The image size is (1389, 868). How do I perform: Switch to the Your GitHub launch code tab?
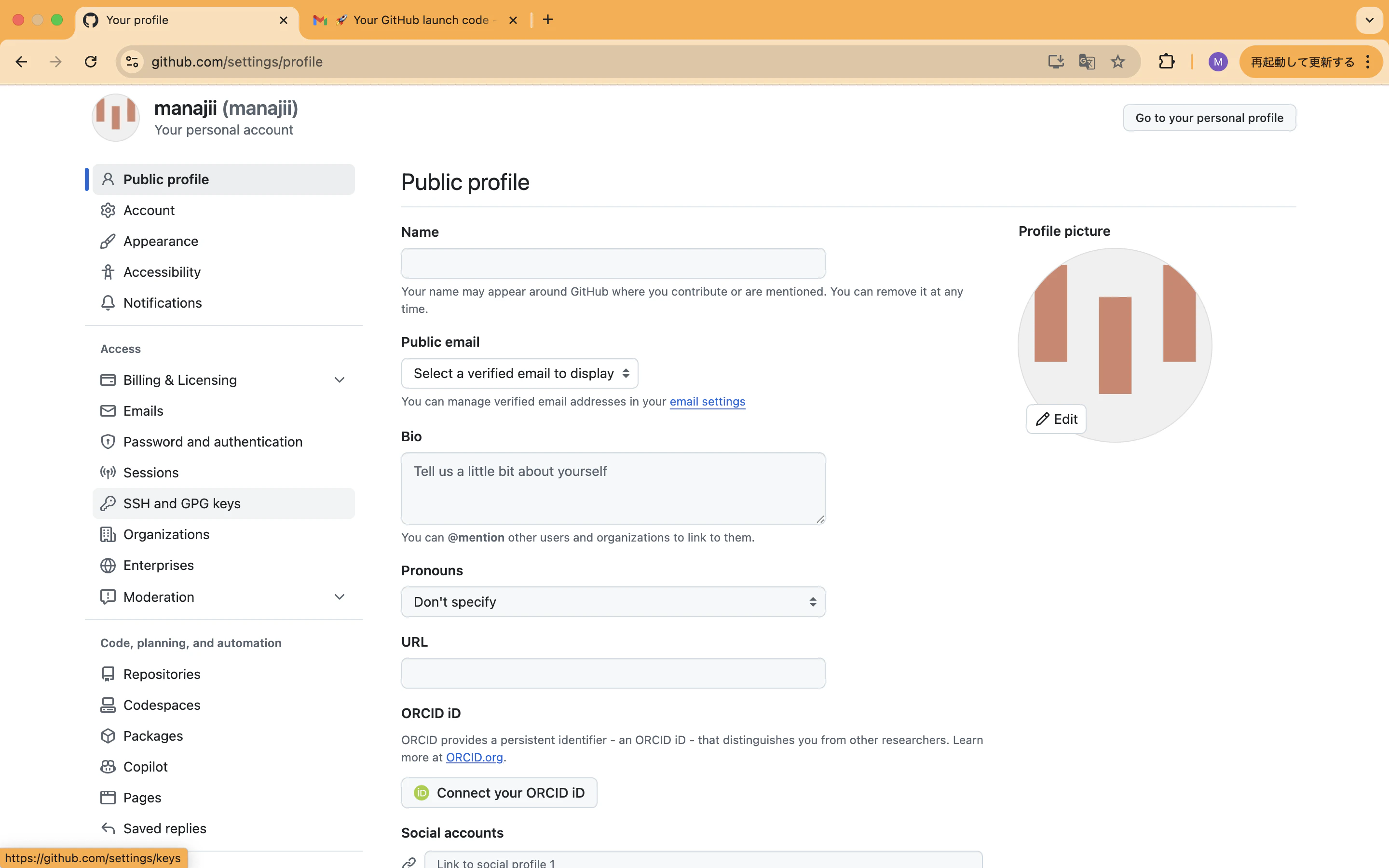click(415, 20)
